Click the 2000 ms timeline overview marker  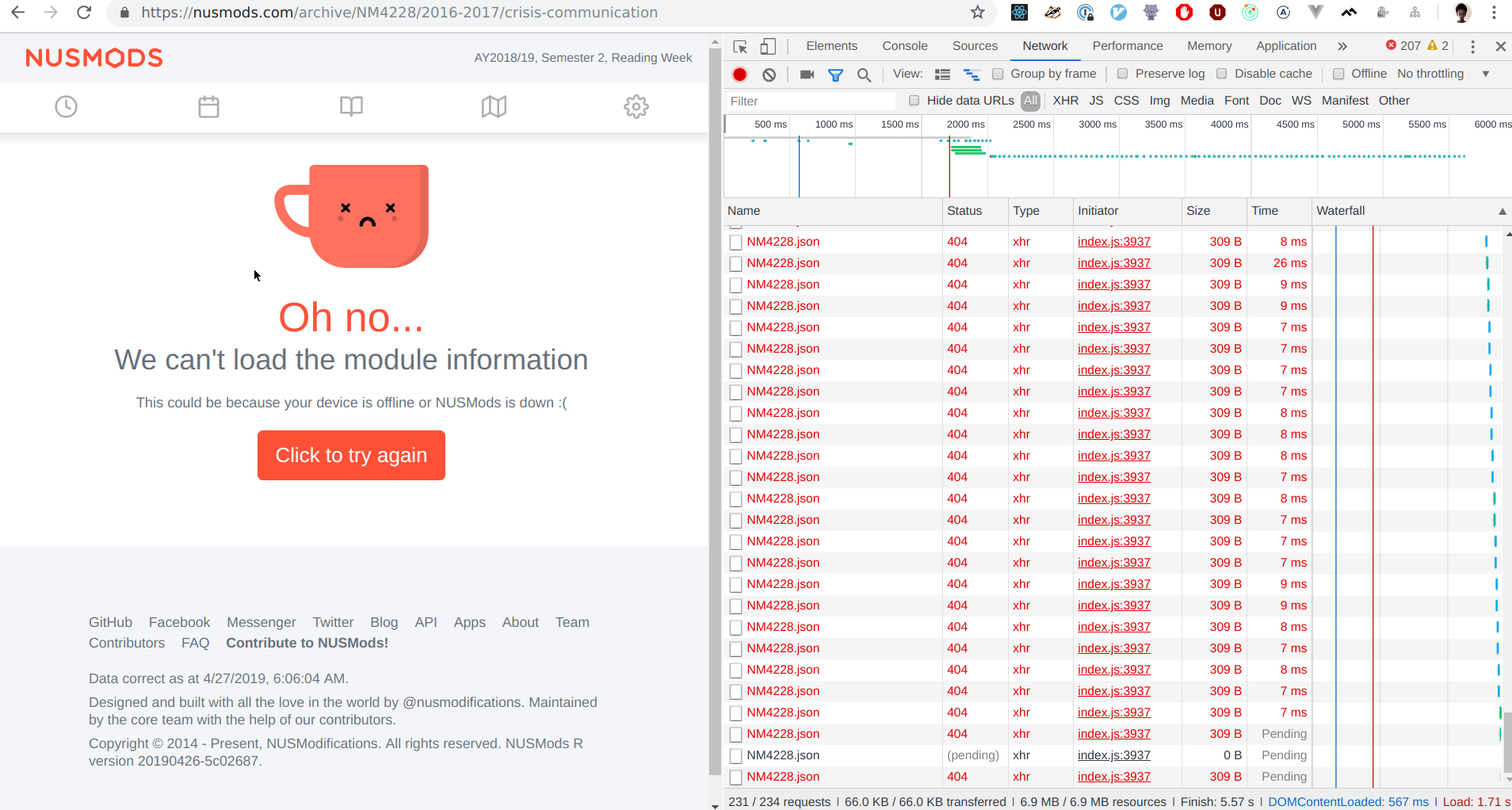(x=965, y=124)
